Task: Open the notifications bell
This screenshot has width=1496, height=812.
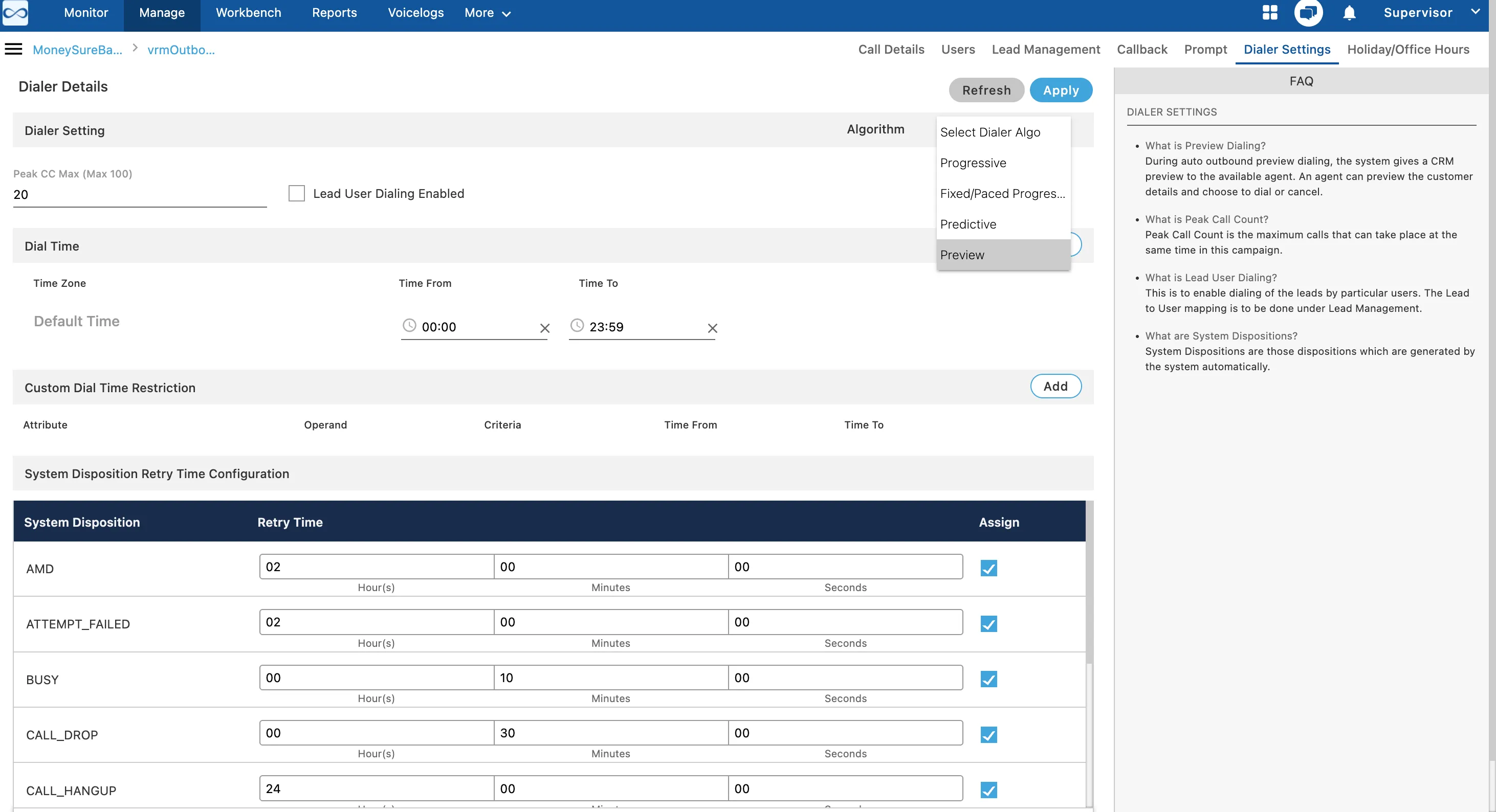Action: (x=1349, y=13)
